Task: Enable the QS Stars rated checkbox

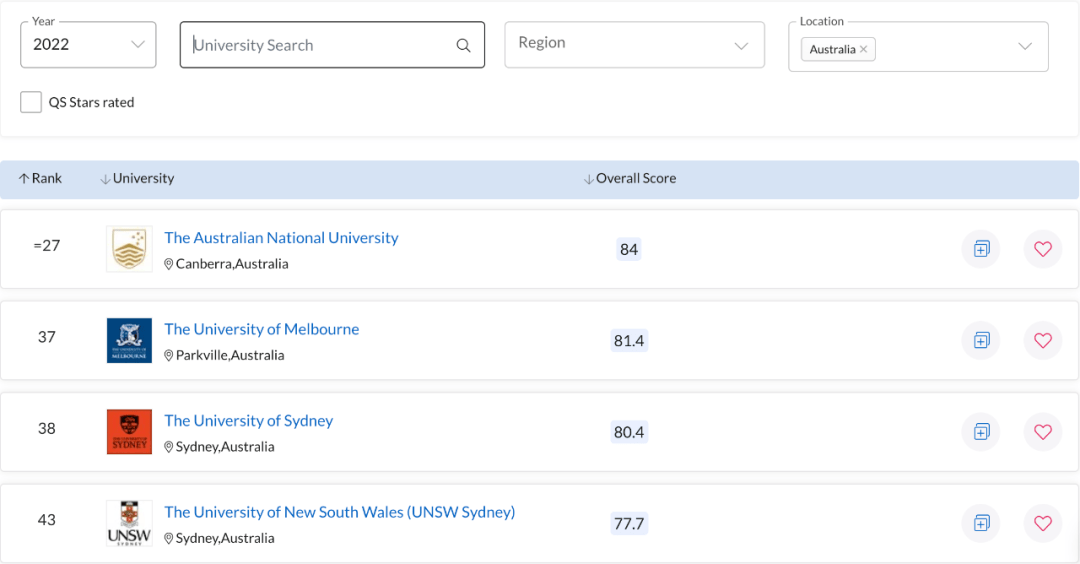Action: 31,102
